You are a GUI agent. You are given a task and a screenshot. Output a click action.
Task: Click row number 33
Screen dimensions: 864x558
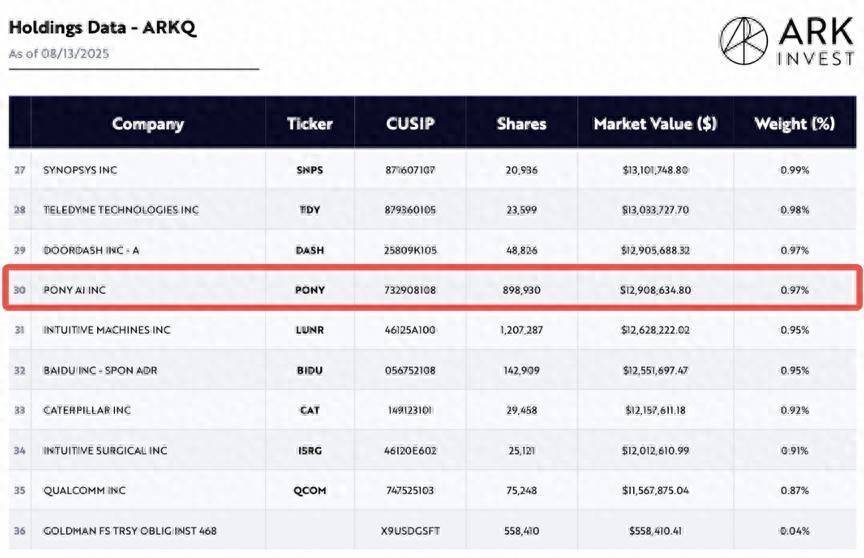[x=20, y=410]
